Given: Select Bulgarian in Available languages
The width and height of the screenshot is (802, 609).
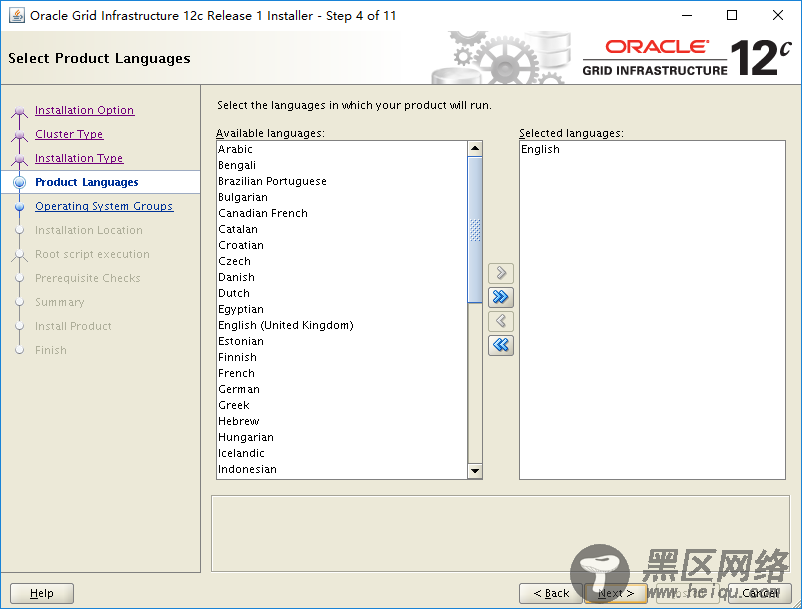Looking at the screenshot, I should tap(342, 197).
